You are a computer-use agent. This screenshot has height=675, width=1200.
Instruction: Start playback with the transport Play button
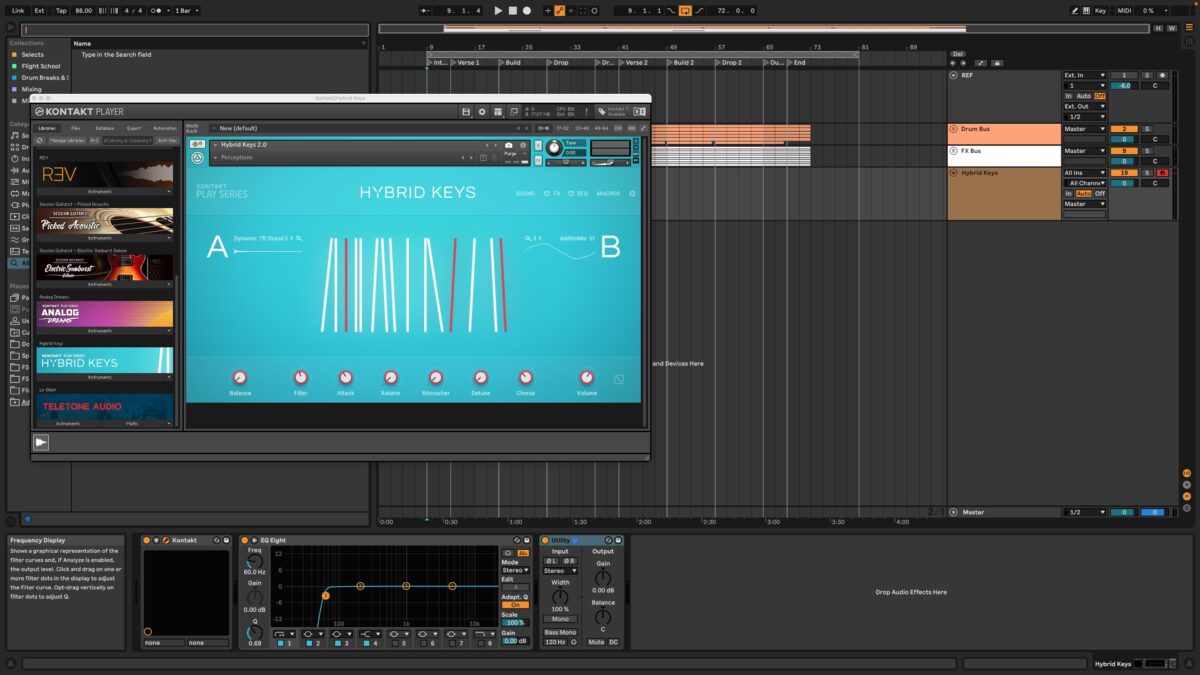pyautogui.click(x=498, y=10)
